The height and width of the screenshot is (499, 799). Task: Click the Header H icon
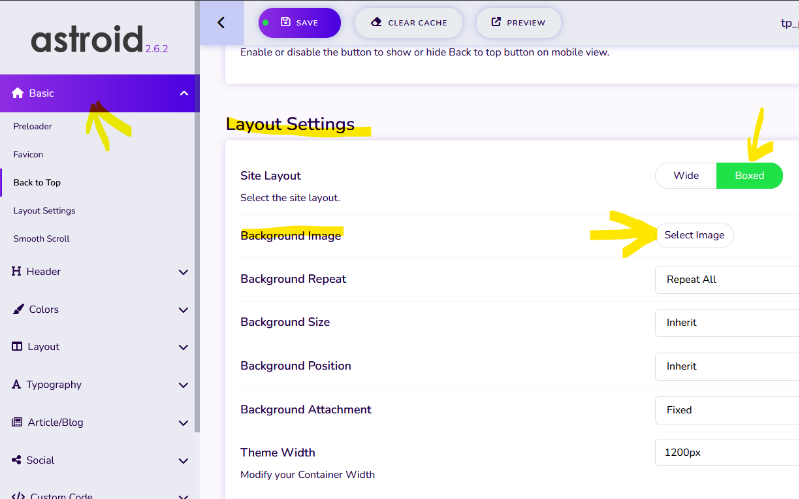(16, 271)
